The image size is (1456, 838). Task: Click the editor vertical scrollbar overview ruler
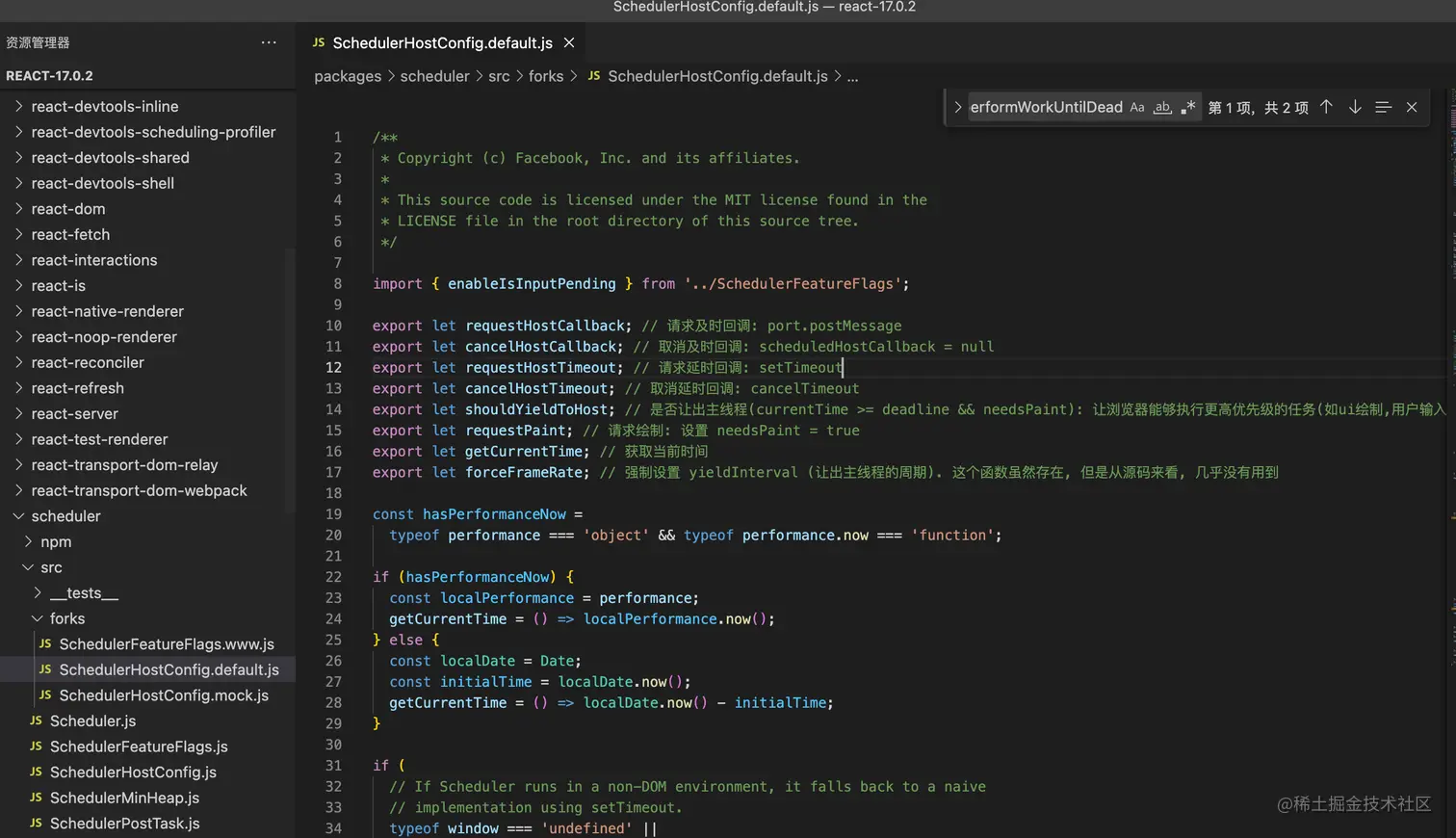click(x=1451, y=462)
